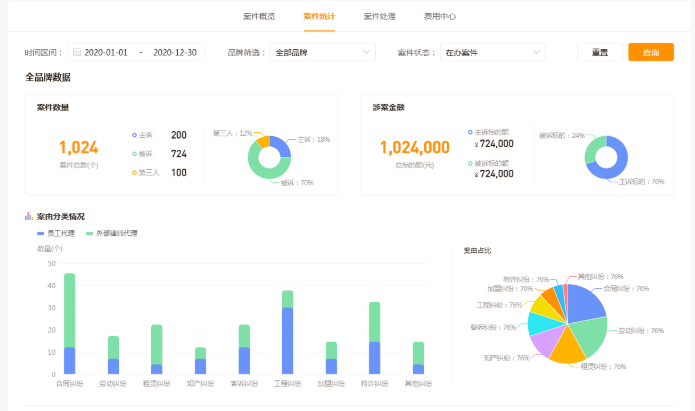Click the blue 主诉 circle marker
Screen dimensions: 695x411
click(134, 135)
